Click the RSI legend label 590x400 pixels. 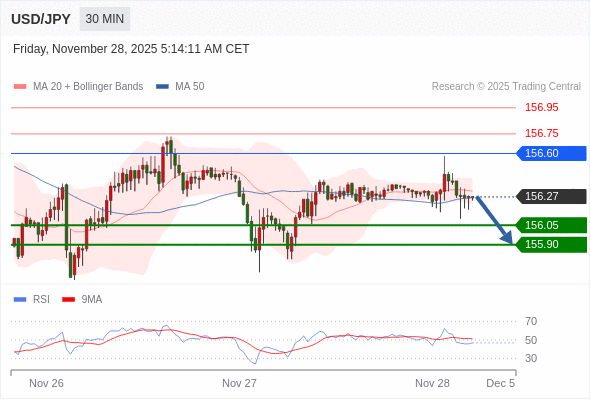[41, 300]
